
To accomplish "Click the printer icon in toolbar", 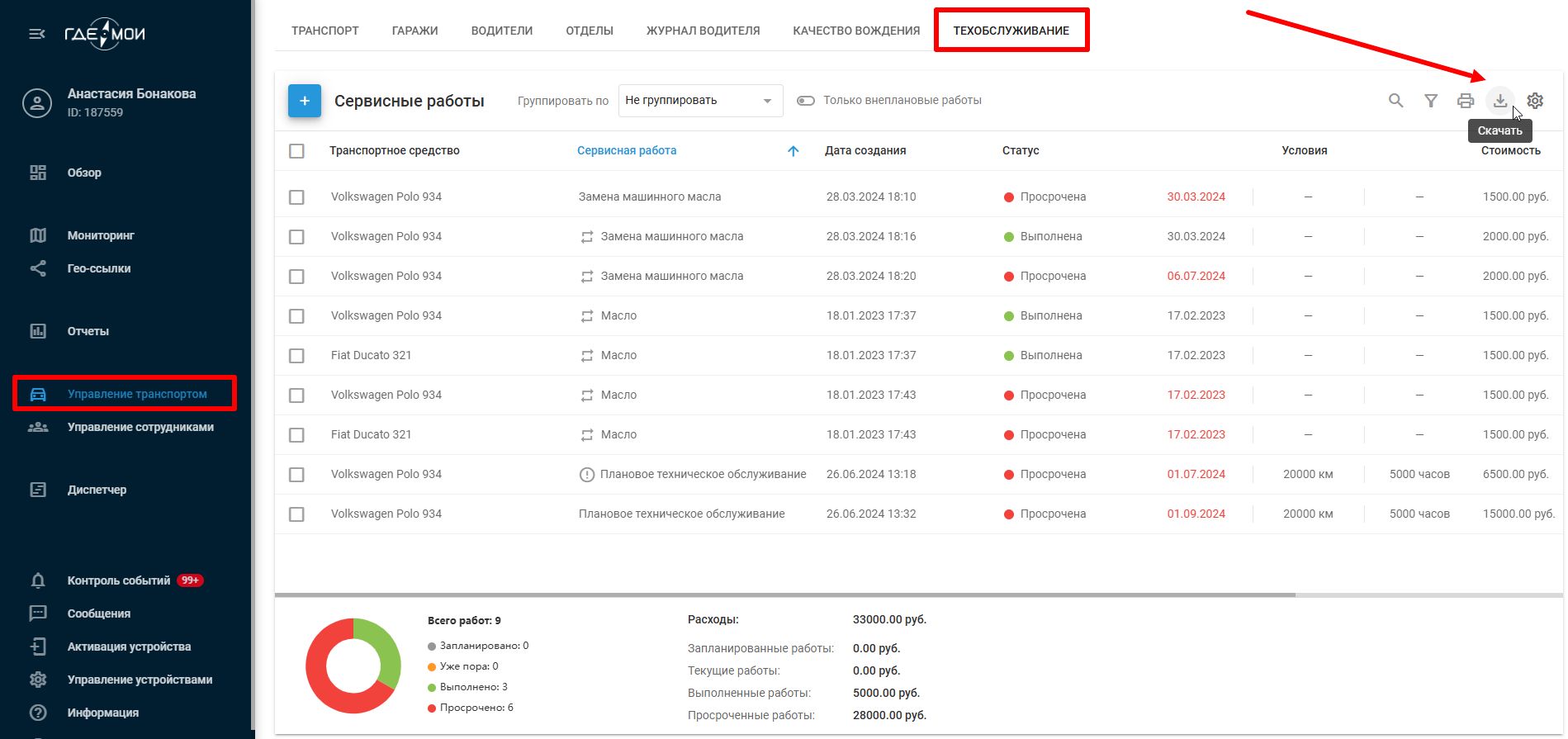I will click(x=1465, y=101).
